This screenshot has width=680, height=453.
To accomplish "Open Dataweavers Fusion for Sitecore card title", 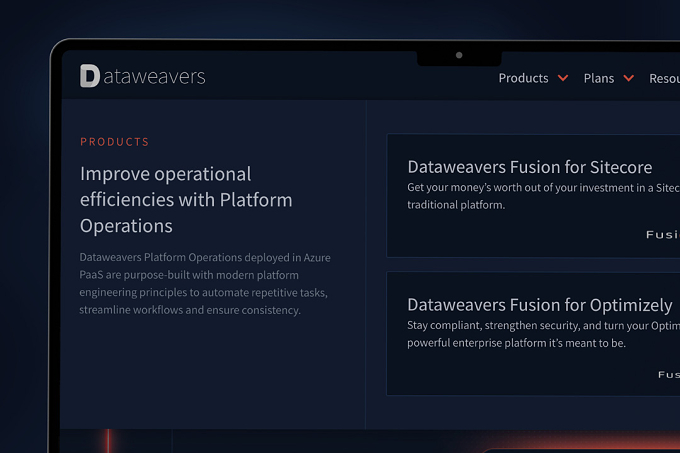I will pos(530,167).
